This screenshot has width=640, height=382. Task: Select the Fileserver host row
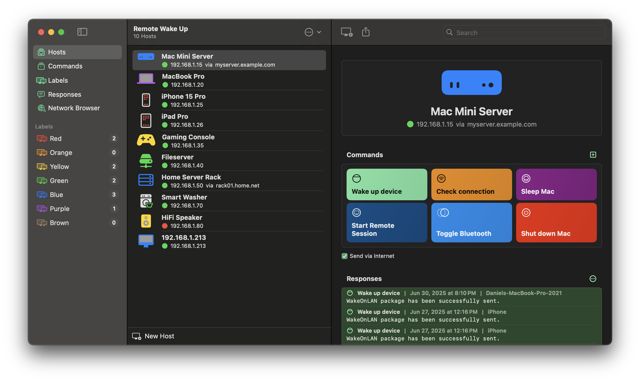[229, 161]
